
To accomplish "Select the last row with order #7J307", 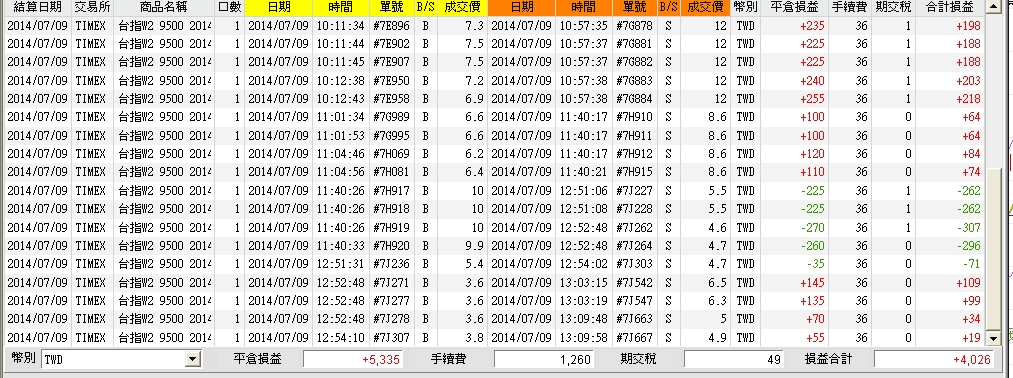I will (x=494, y=337).
